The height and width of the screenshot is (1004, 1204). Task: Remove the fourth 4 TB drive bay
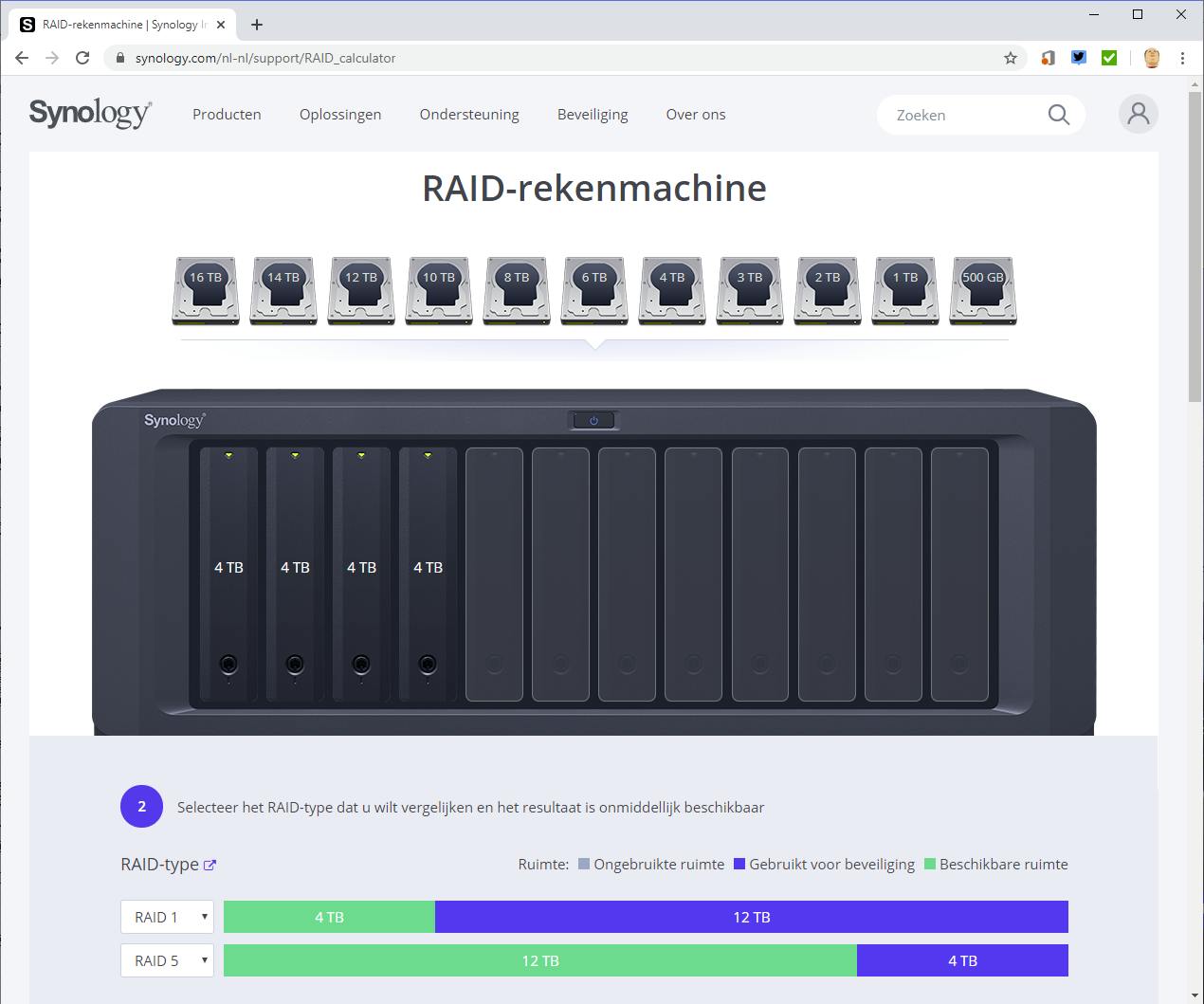point(428,575)
